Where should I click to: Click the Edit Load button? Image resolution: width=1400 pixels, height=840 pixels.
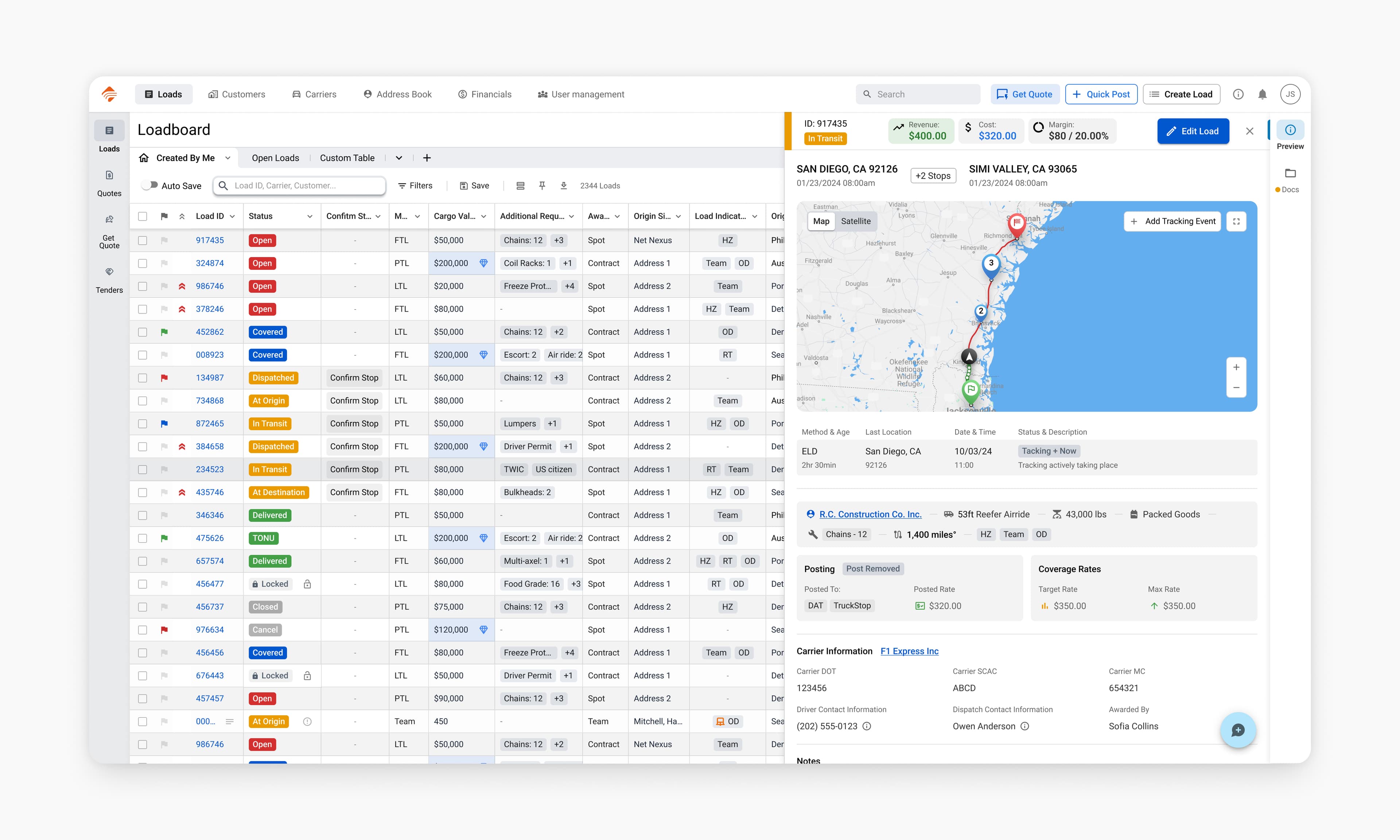(1193, 131)
